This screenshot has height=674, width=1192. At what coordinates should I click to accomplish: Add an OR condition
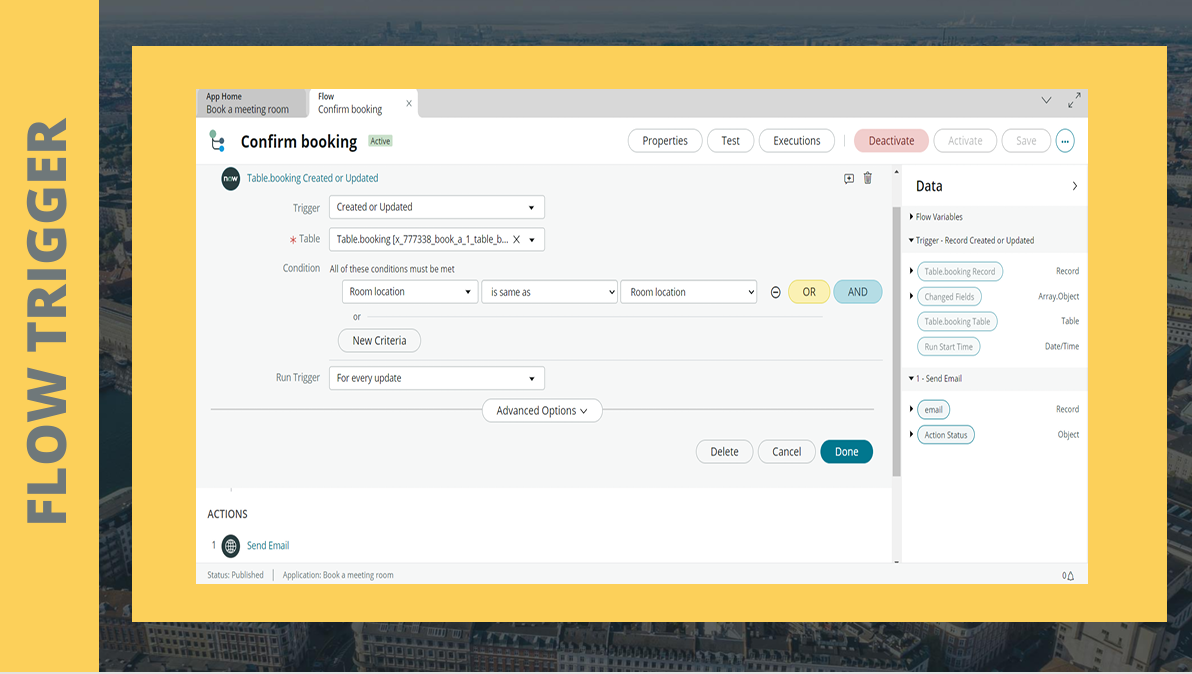click(809, 292)
